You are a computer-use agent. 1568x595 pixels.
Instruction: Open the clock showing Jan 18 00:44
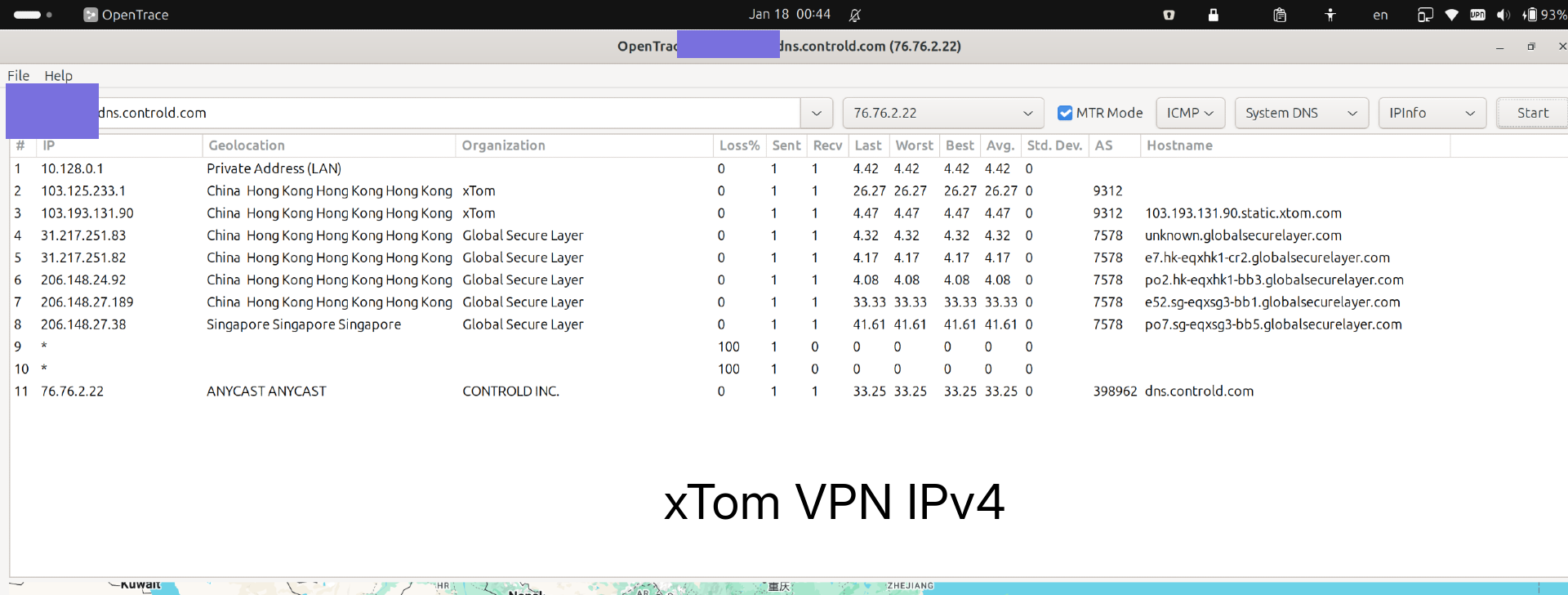click(x=790, y=15)
